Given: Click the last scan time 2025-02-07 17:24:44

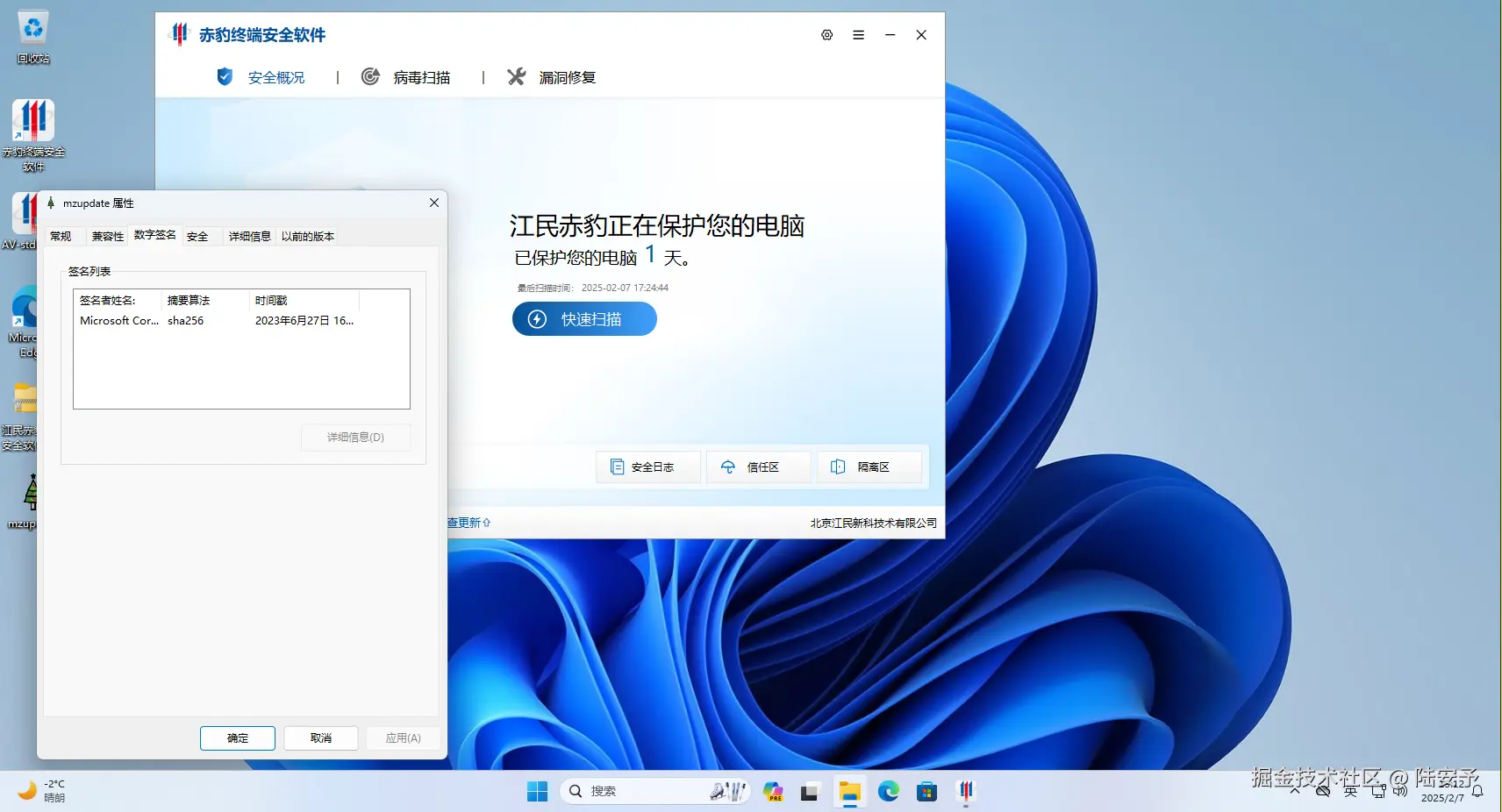Looking at the screenshot, I should (x=625, y=288).
